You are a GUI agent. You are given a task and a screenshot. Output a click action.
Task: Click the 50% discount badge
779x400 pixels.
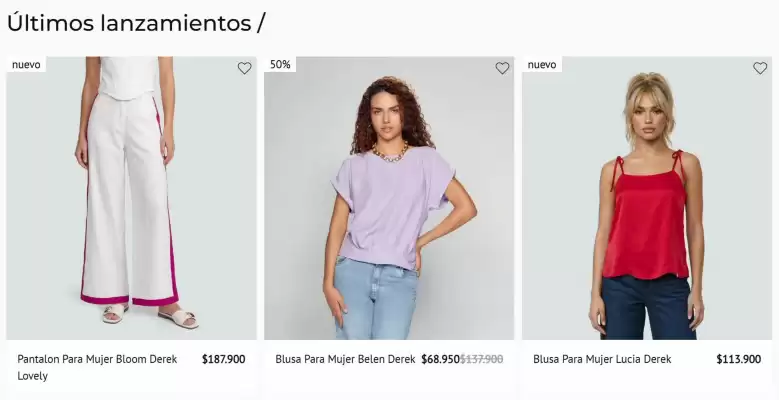[280, 65]
